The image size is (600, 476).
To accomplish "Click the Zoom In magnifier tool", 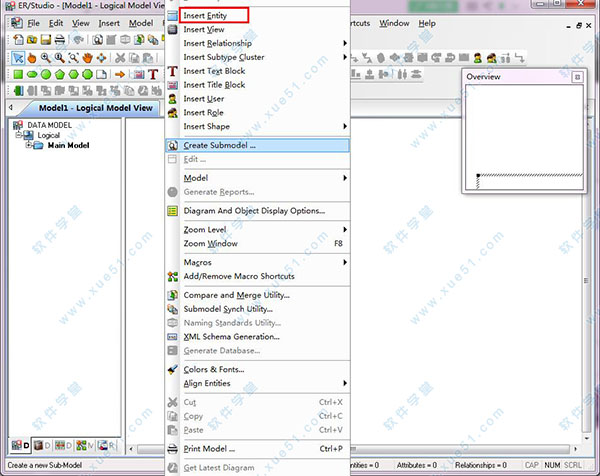I will (46, 58).
